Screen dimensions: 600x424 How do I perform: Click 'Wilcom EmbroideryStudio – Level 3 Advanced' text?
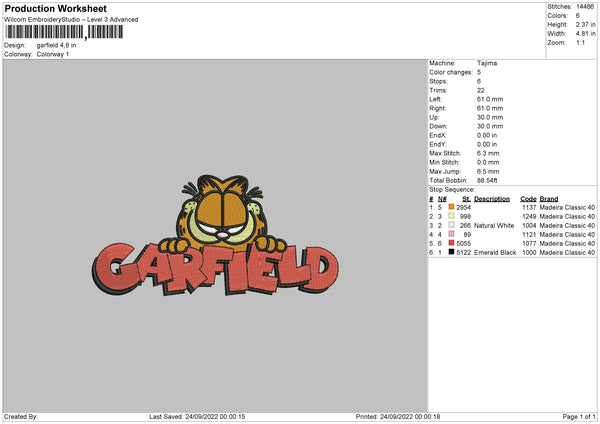tap(71, 20)
